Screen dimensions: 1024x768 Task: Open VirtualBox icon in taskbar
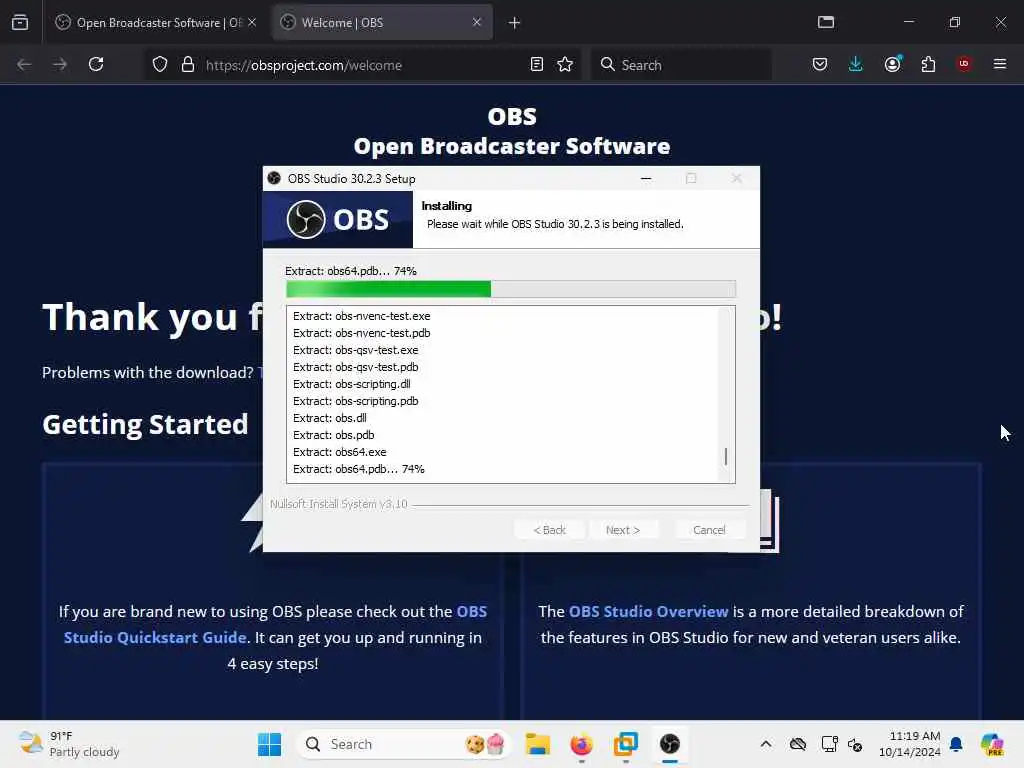click(626, 744)
